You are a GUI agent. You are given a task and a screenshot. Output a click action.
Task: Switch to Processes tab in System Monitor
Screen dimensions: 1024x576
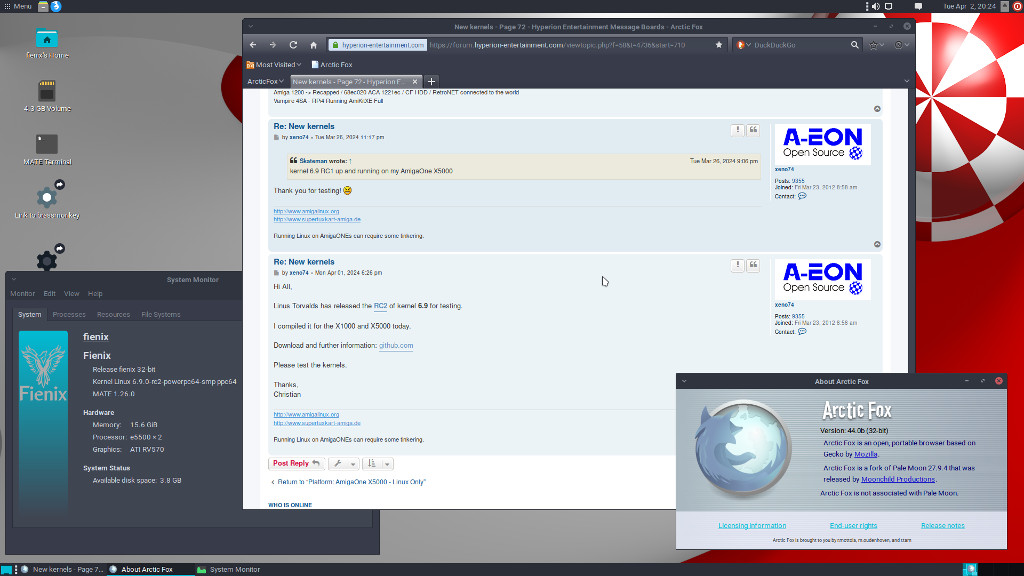(69, 315)
